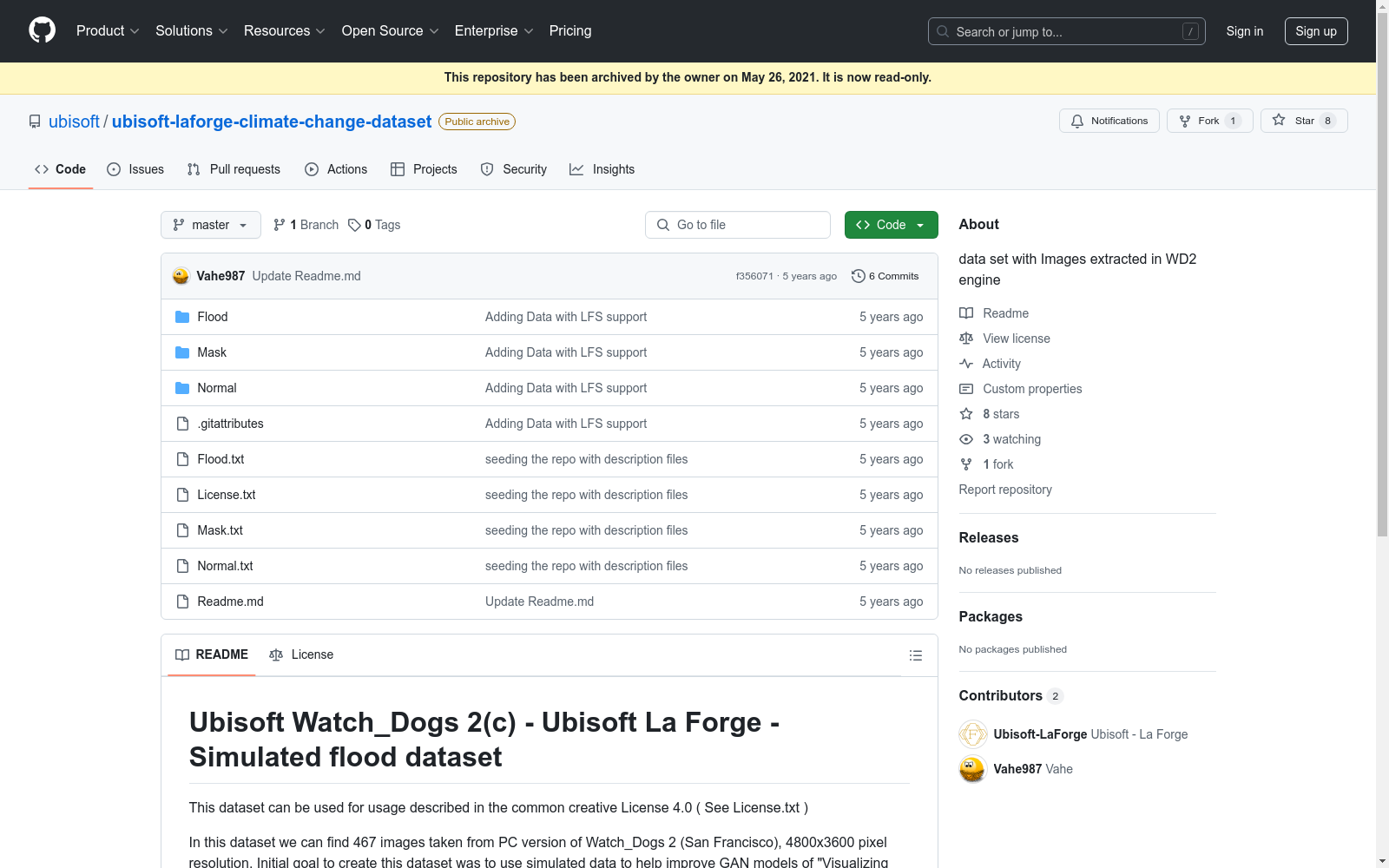1389x868 pixels.
Task: Select the Code tab
Action: click(61, 169)
